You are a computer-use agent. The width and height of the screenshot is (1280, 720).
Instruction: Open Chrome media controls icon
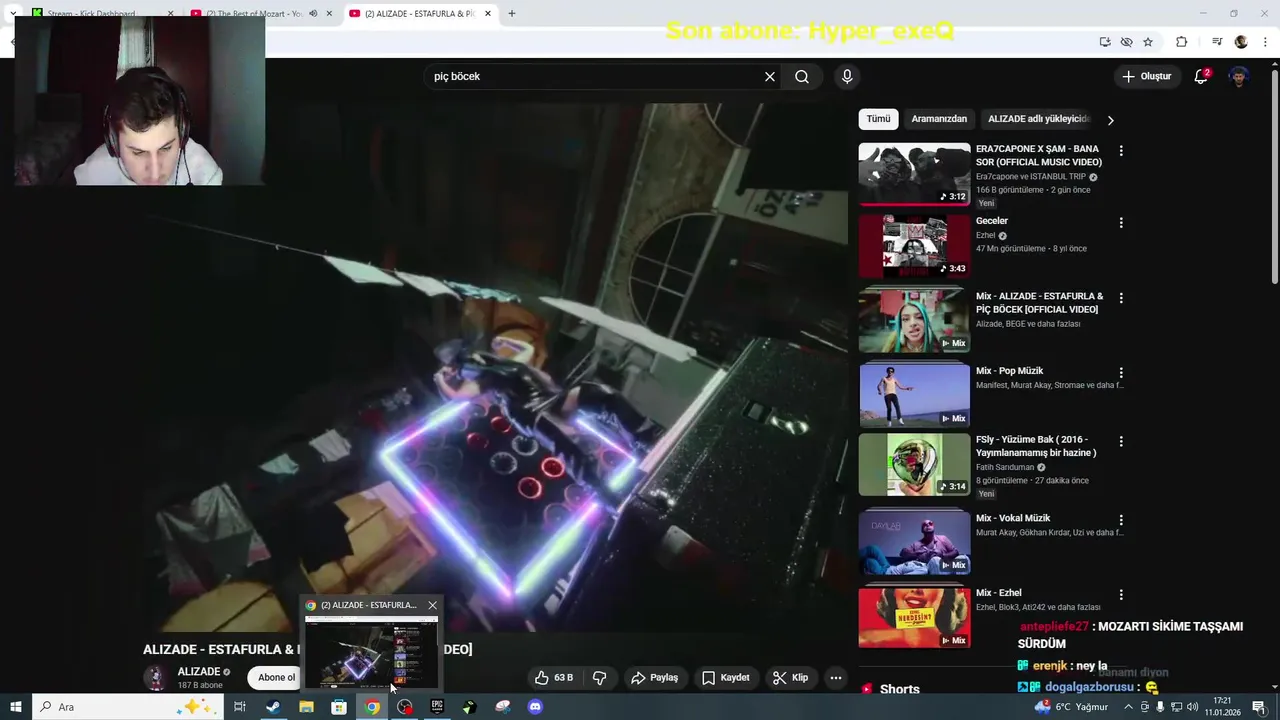pyautogui.click(x=1217, y=42)
